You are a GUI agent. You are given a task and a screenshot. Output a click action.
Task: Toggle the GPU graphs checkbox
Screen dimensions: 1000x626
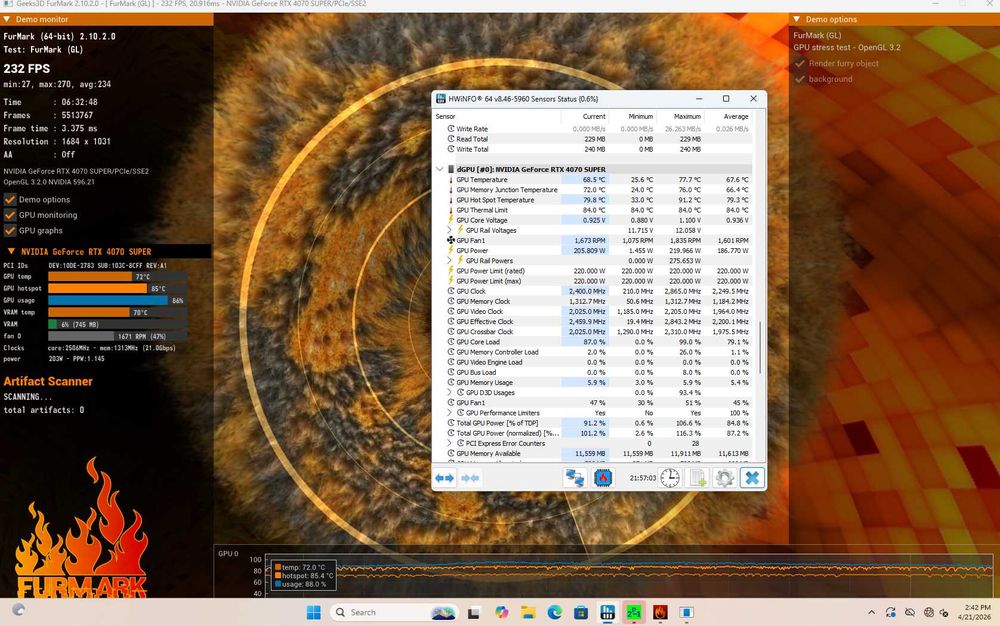pos(10,231)
